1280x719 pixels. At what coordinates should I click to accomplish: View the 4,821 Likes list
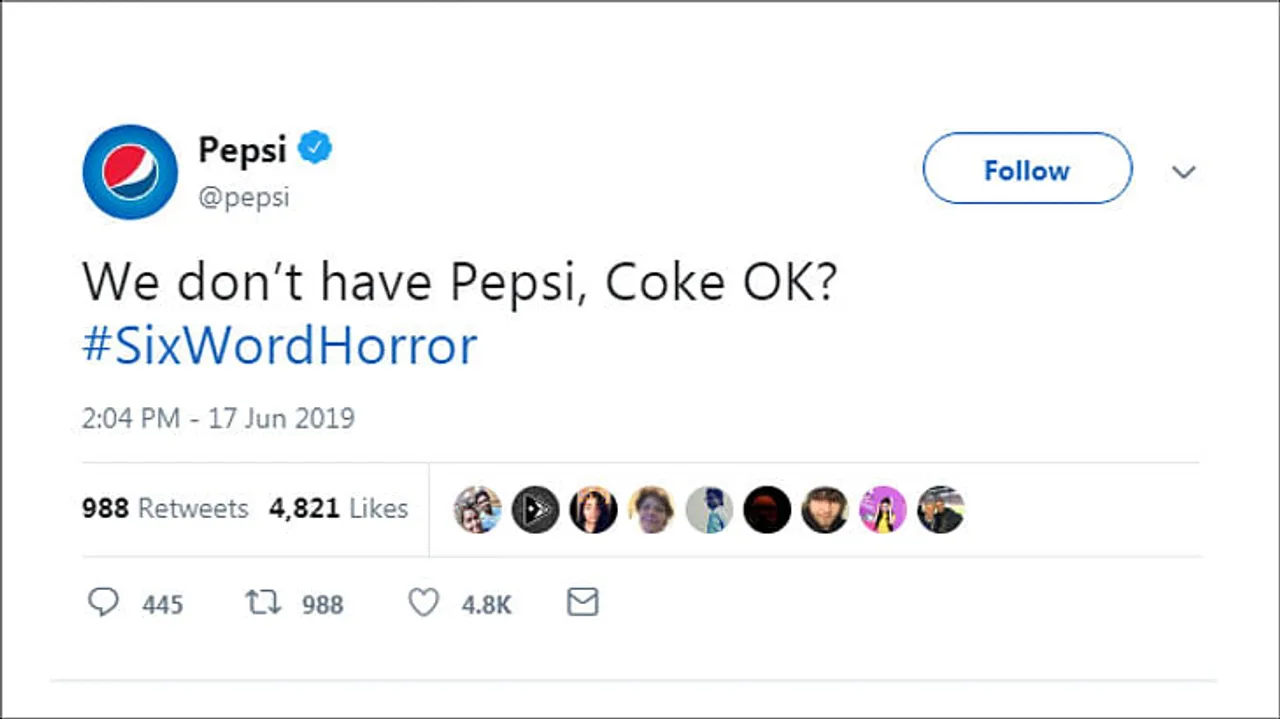(x=338, y=508)
